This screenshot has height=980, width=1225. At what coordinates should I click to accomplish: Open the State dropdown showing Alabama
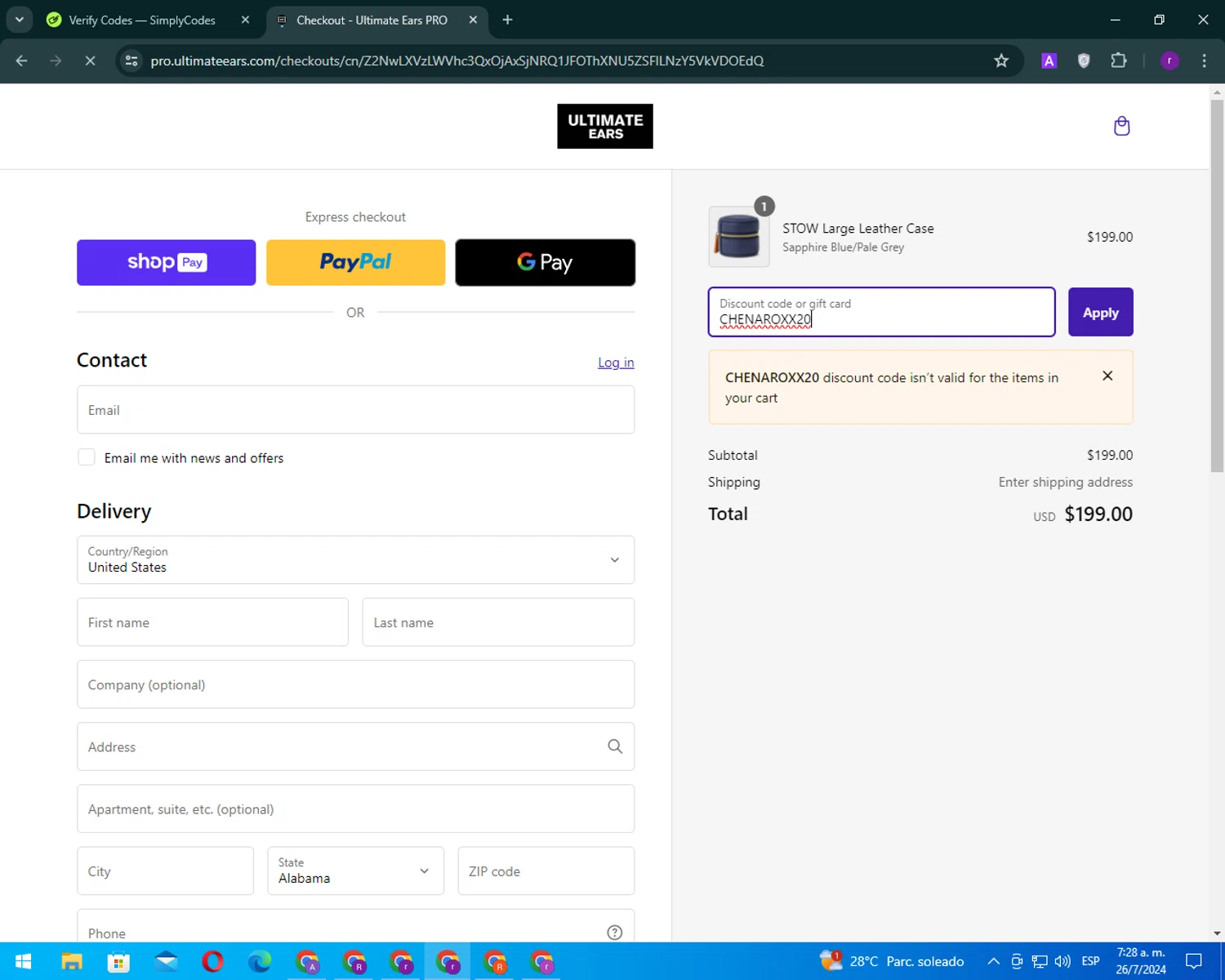coord(355,871)
